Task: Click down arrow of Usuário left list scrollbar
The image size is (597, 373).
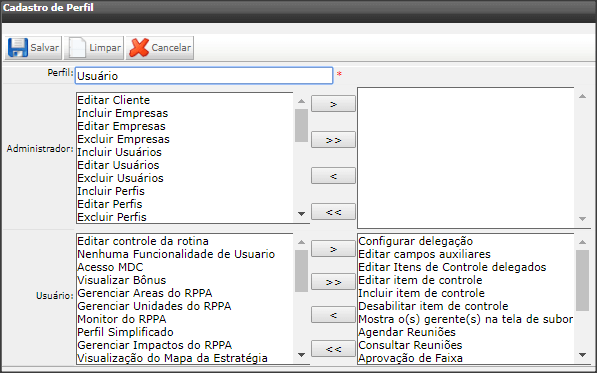Action: [301, 355]
